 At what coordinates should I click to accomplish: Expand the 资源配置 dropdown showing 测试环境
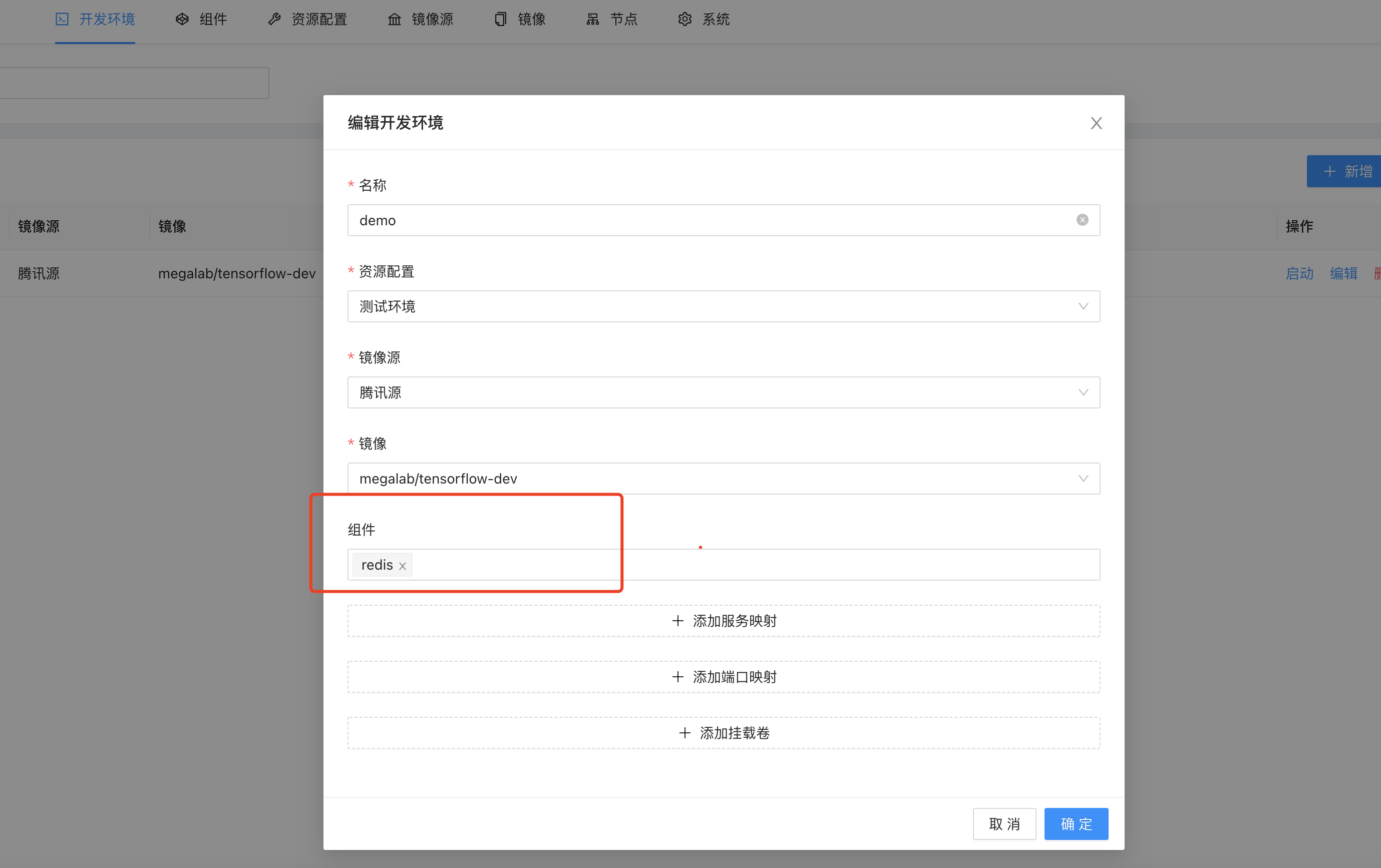723,306
